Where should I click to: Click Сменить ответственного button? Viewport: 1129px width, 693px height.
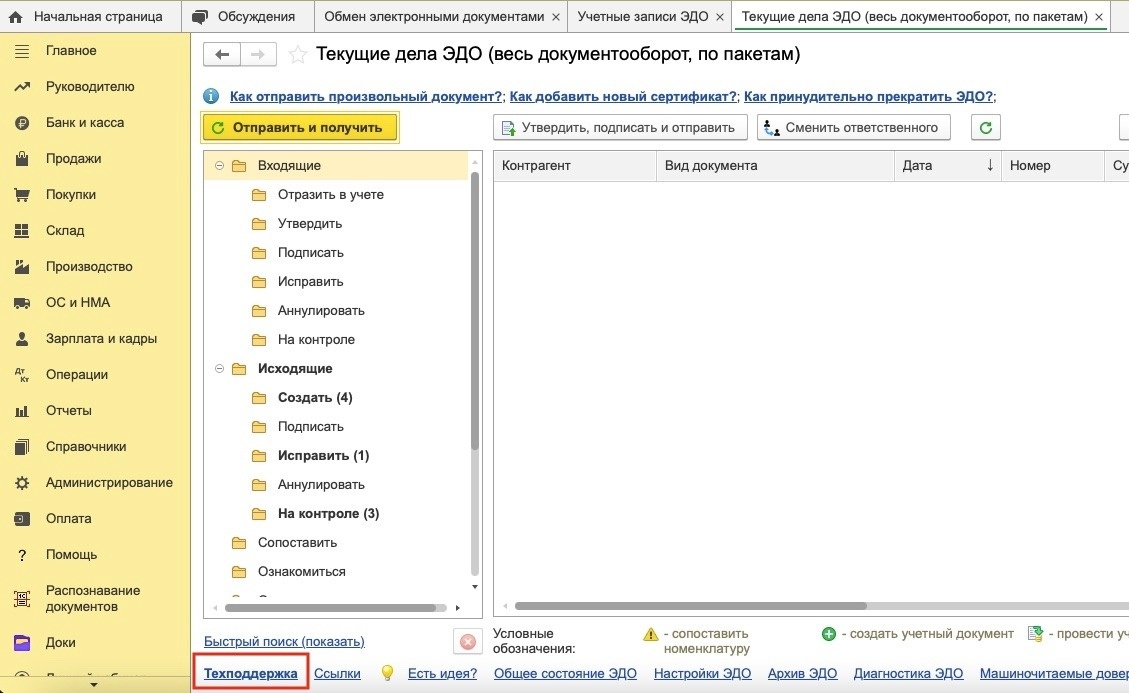pos(853,128)
